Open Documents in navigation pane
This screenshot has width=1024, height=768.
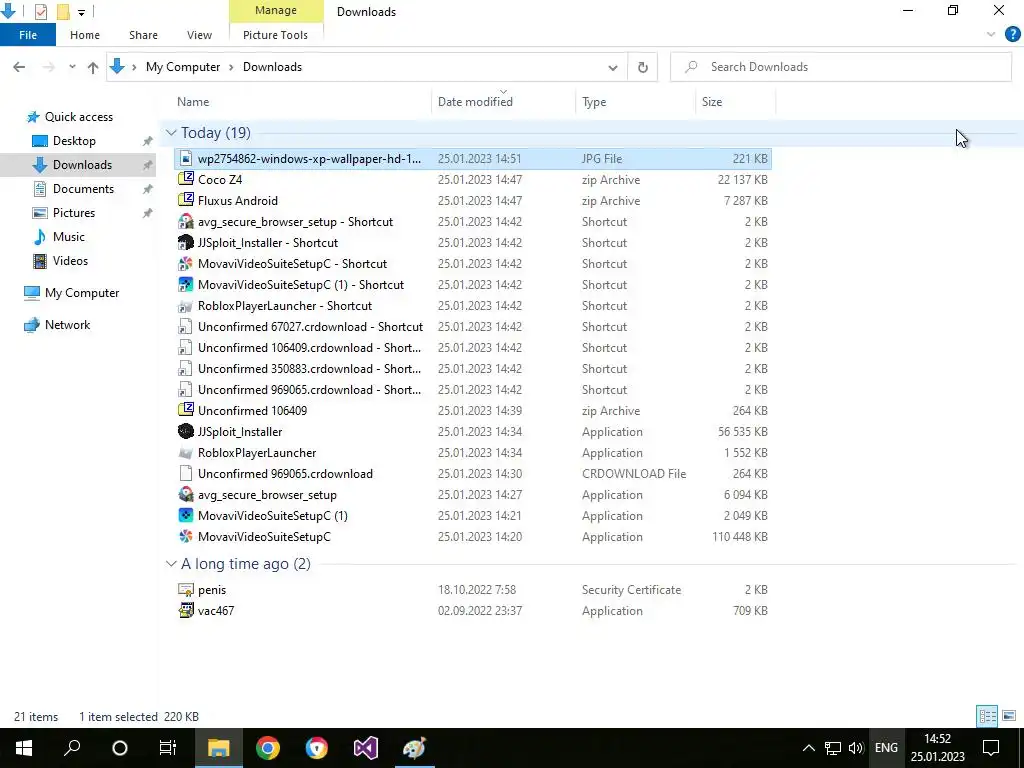click(83, 189)
